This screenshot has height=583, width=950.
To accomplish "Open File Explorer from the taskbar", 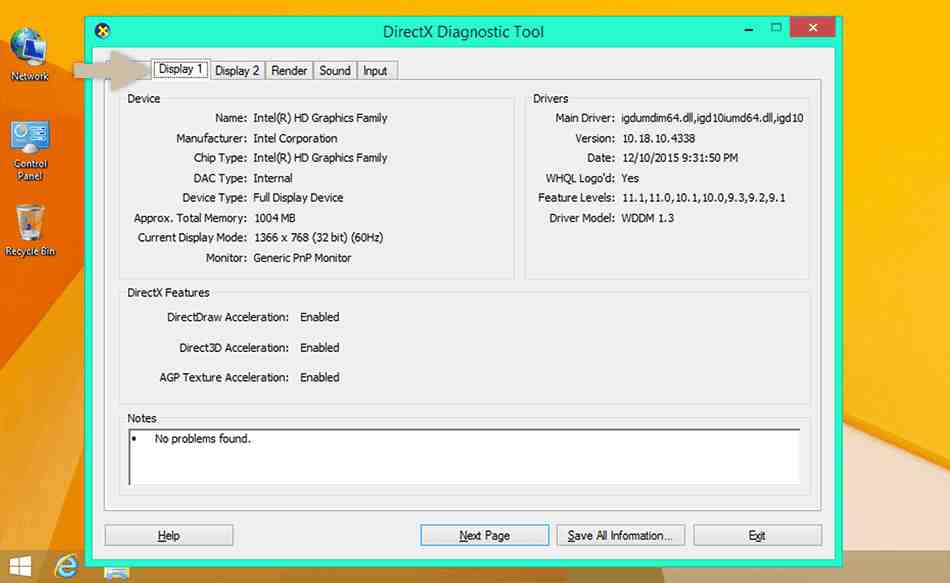I will click(117, 573).
